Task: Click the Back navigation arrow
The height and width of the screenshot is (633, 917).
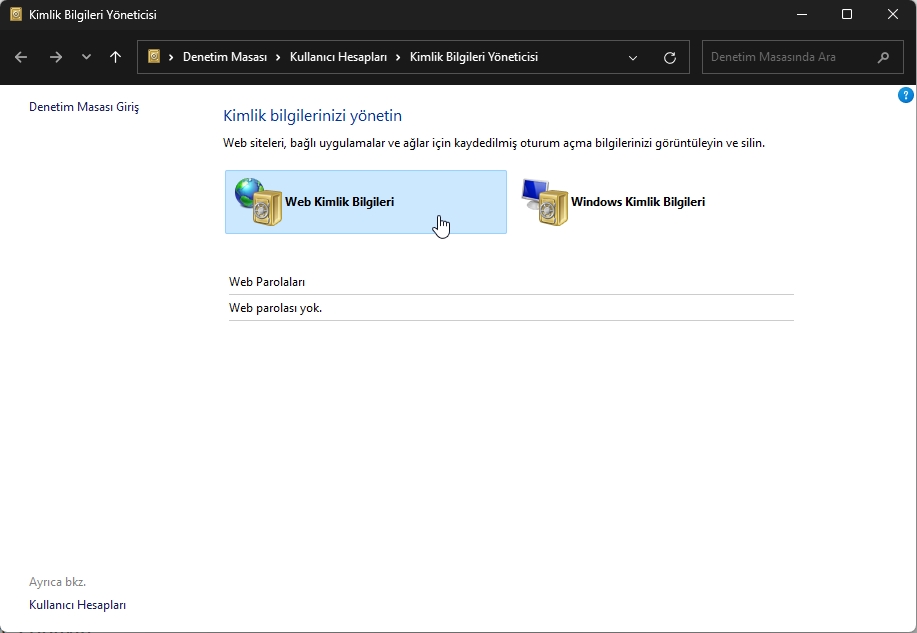Action: 21,57
